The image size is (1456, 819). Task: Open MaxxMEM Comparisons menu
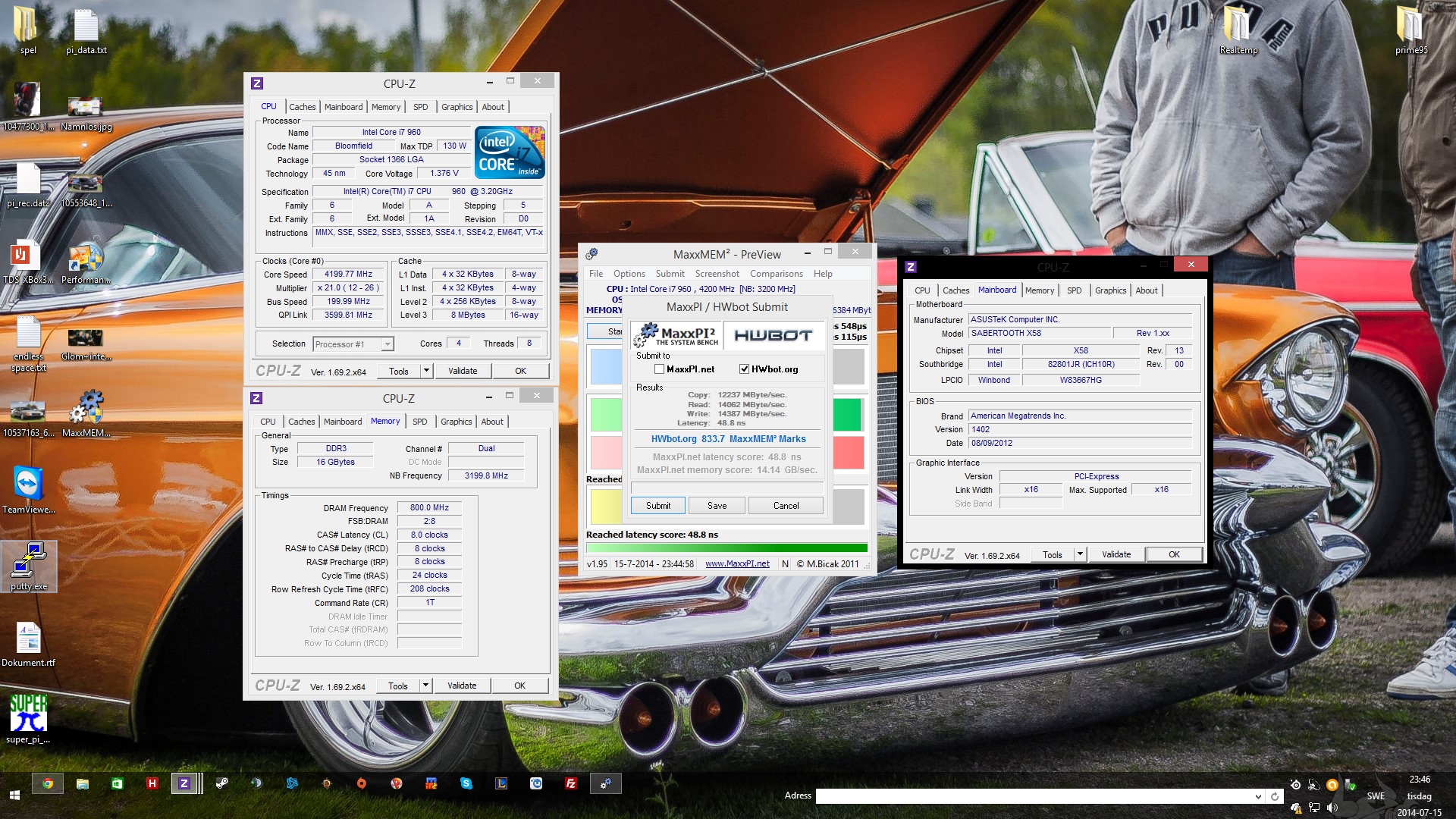776,274
